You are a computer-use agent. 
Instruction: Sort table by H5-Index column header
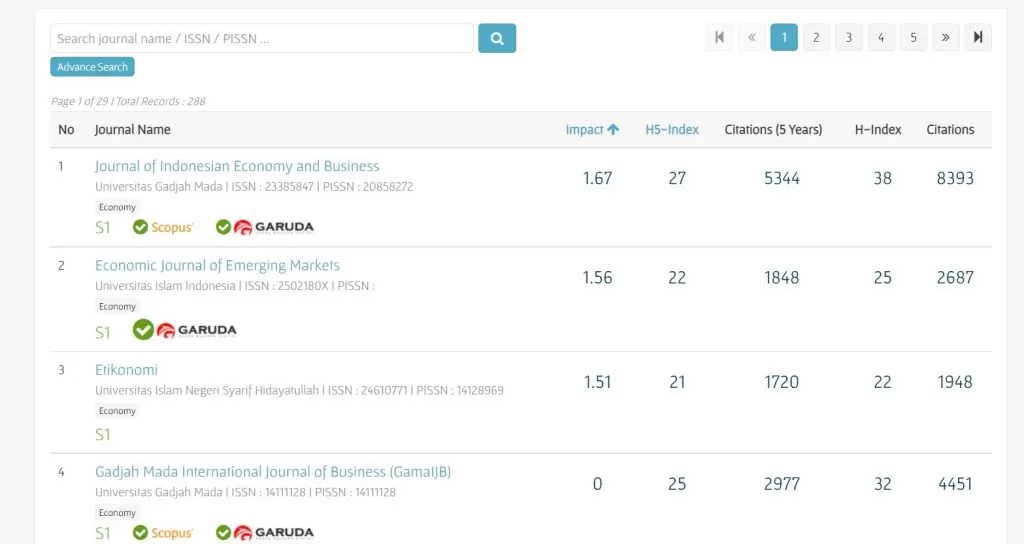coord(672,130)
